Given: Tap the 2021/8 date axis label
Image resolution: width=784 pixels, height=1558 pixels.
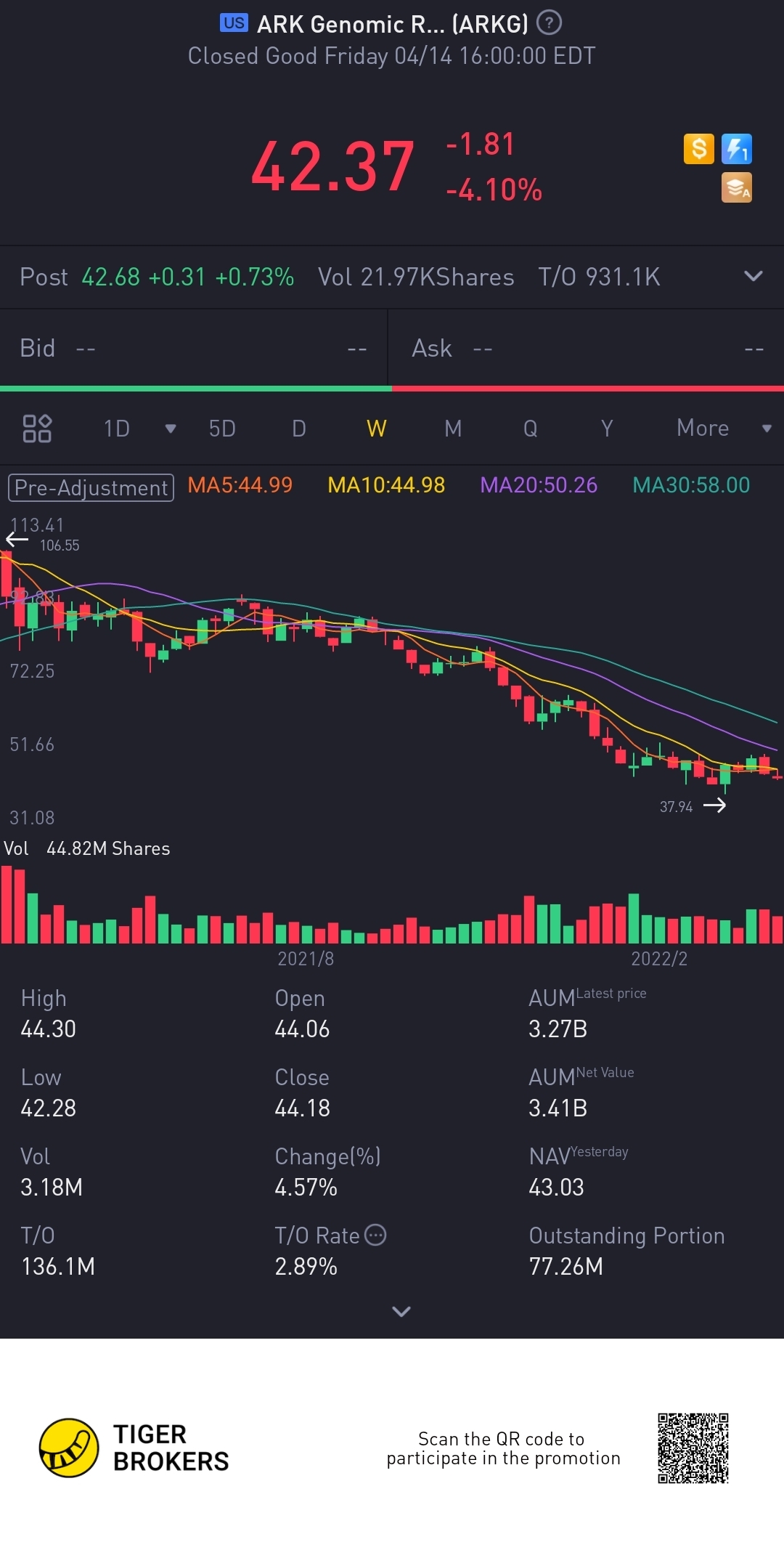Looking at the screenshot, I should [306, 959].
